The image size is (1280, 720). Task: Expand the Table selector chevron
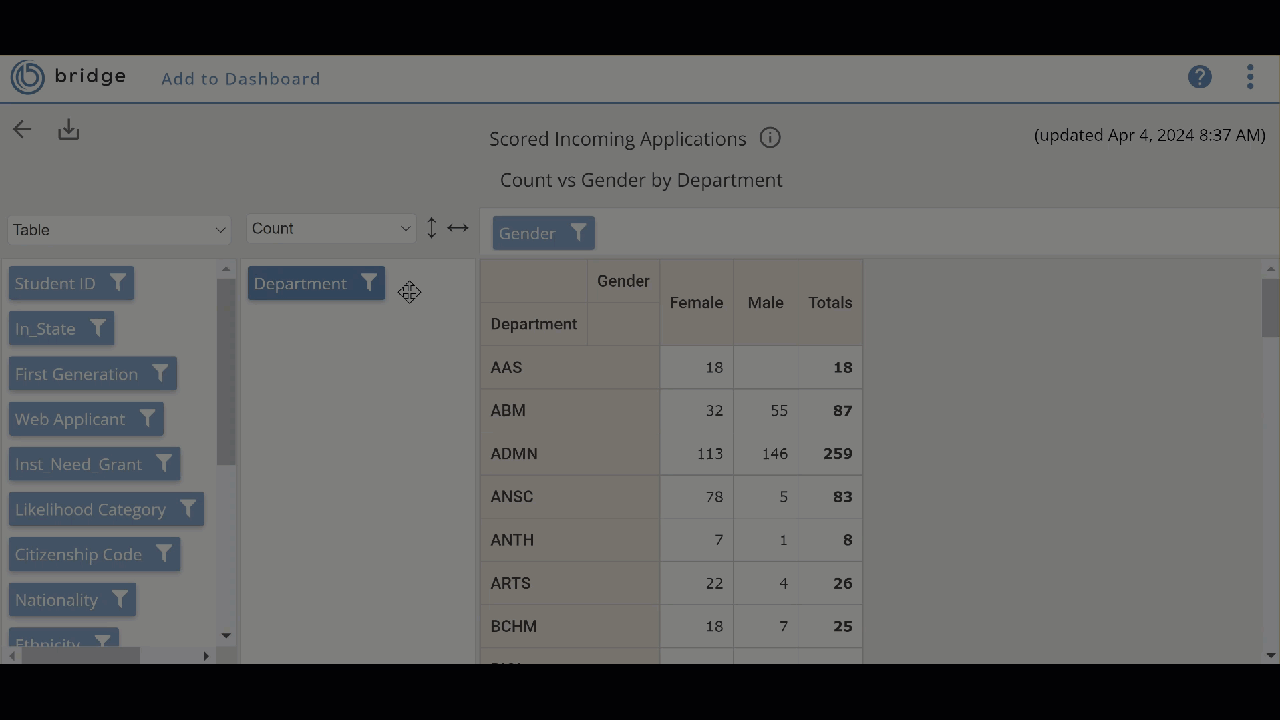pyautogui.click(x=220, y=230)
